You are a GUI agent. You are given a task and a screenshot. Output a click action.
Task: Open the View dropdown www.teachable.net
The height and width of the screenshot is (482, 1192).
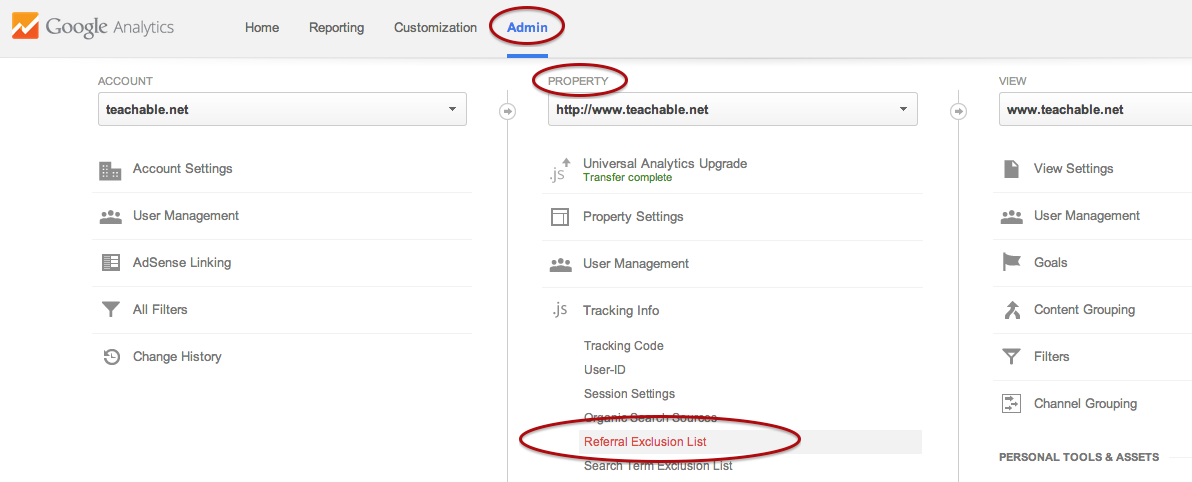(x=1095, y=109)
